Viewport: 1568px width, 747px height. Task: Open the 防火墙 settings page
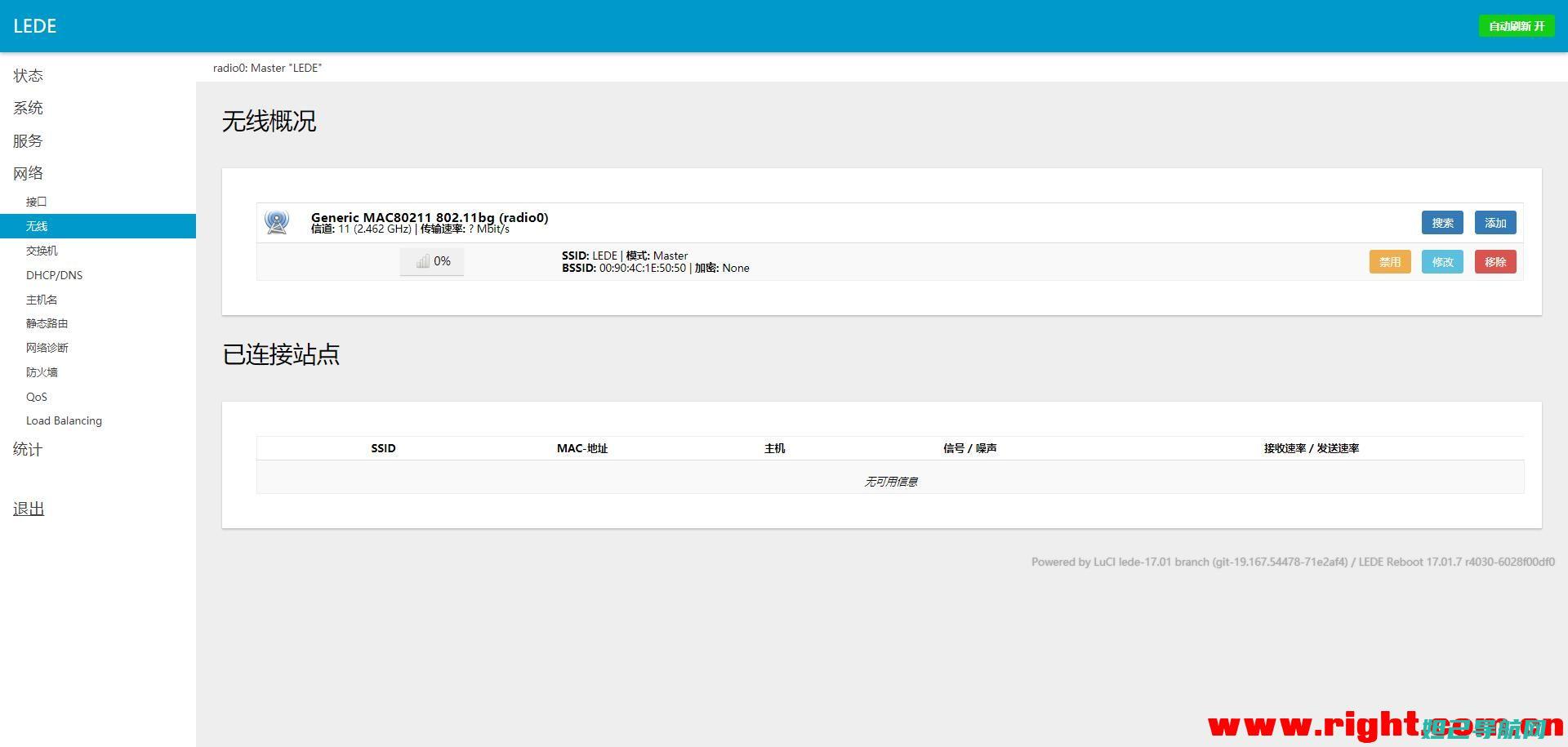coord(42,372)
